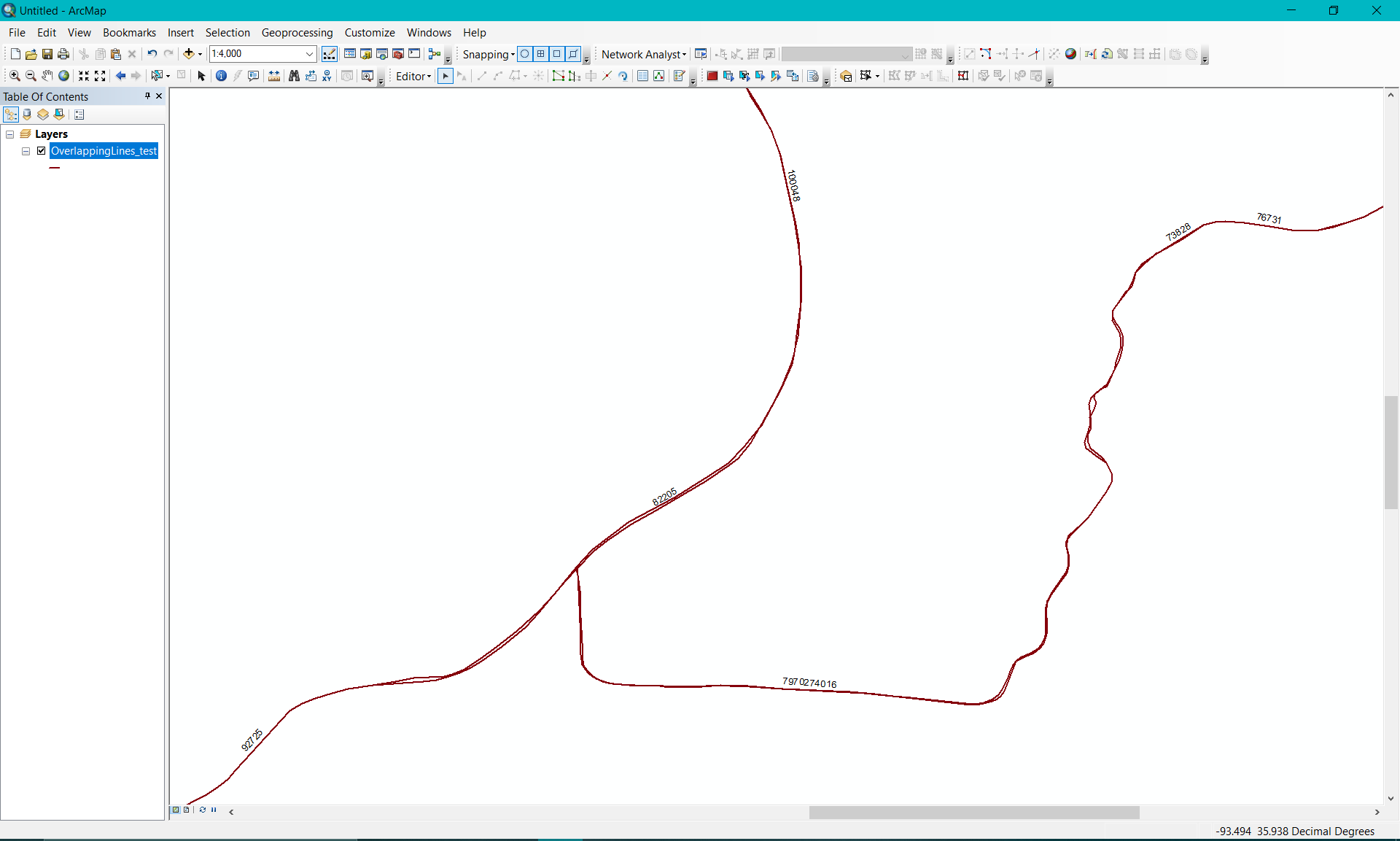Toggle OverlappingLines_test layer visibility checkbox
The width and height of the screenshot is (1400, 841).
coord(42,151)
